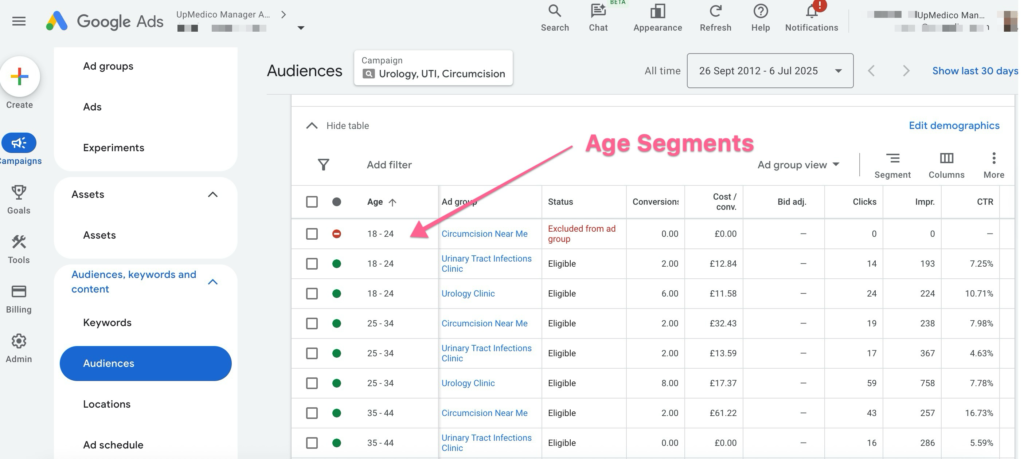Tick checkbox for 25 - 34 Circumcision Near Me row

312,323
